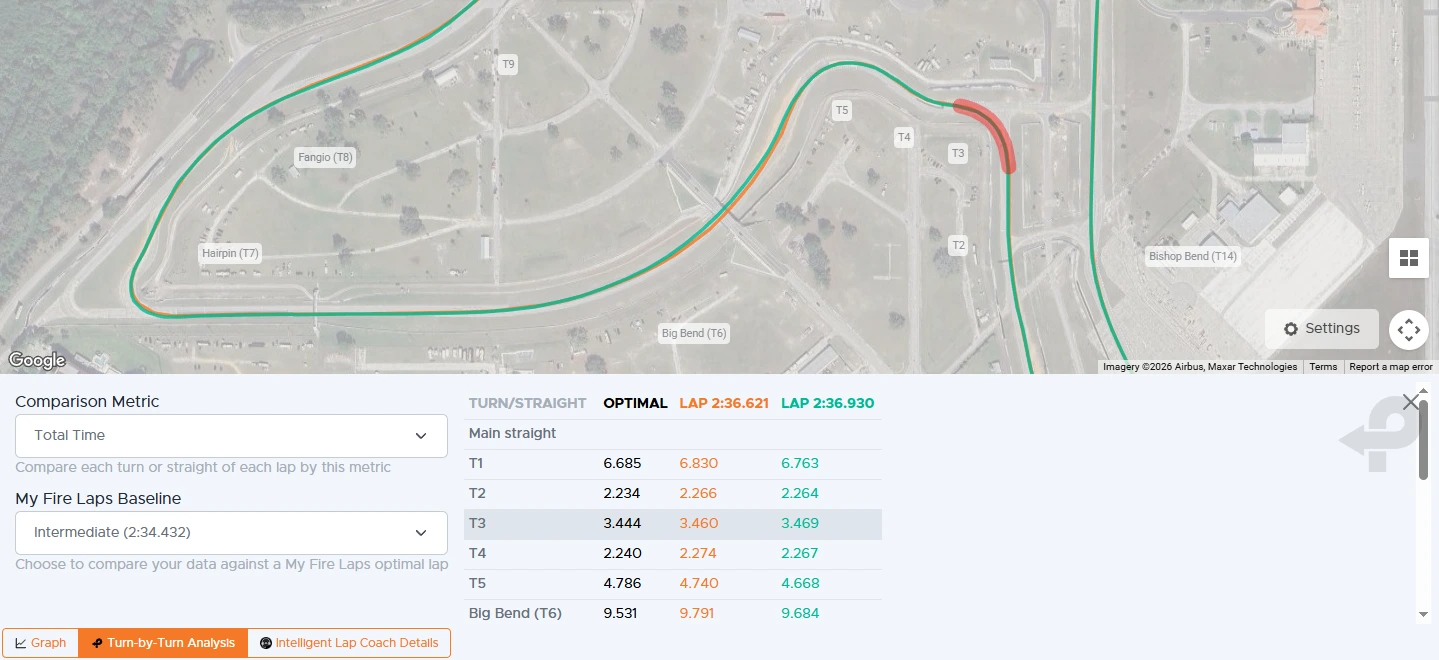1439x660 pixels.
Task: Click Report a map error
Action: click(x=1390, y=366)
